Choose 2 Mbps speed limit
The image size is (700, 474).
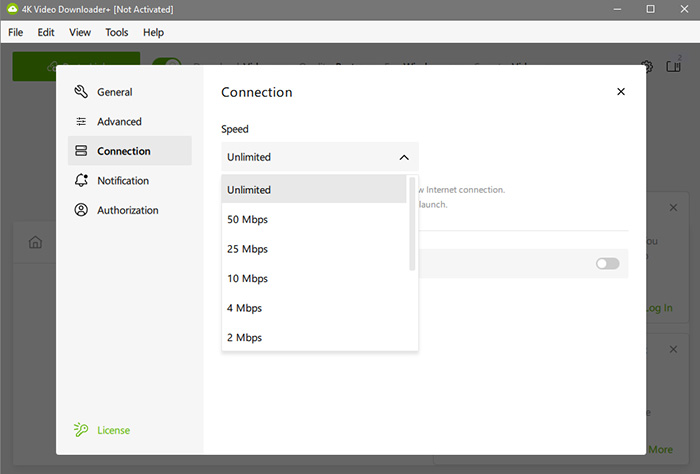tap(314, 337)
